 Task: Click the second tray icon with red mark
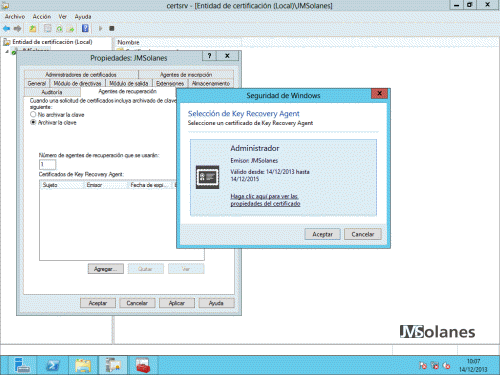click(435, 366)
